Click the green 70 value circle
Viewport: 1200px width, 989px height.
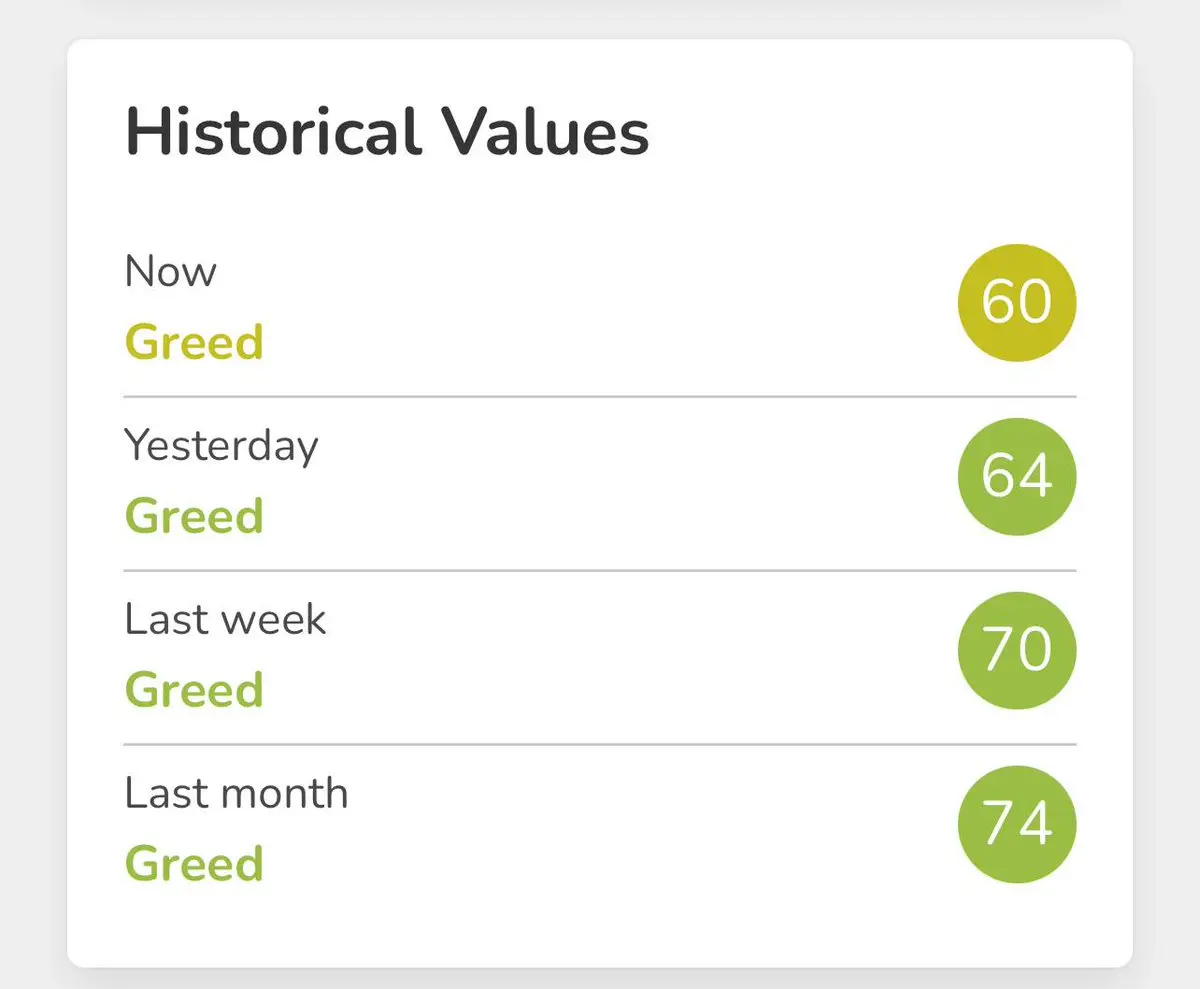(1017, 650)
